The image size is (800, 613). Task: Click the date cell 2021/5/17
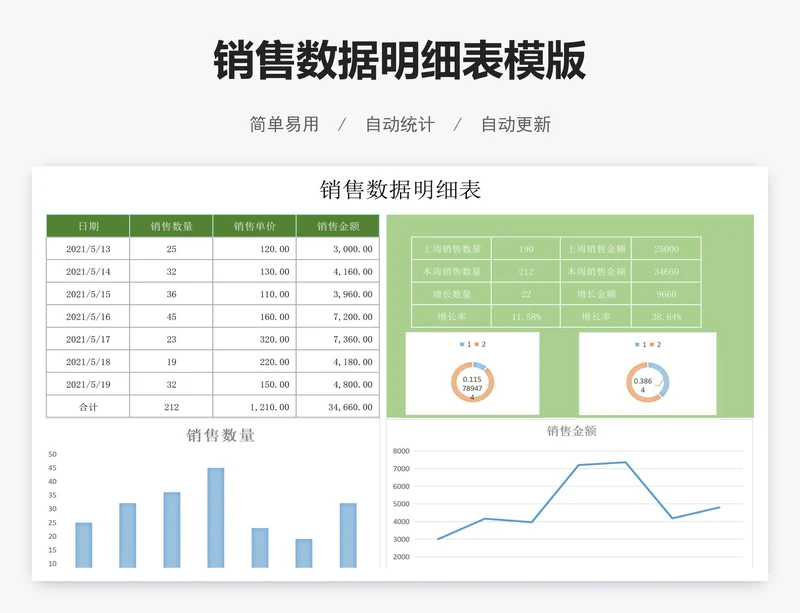click(88, 339)
